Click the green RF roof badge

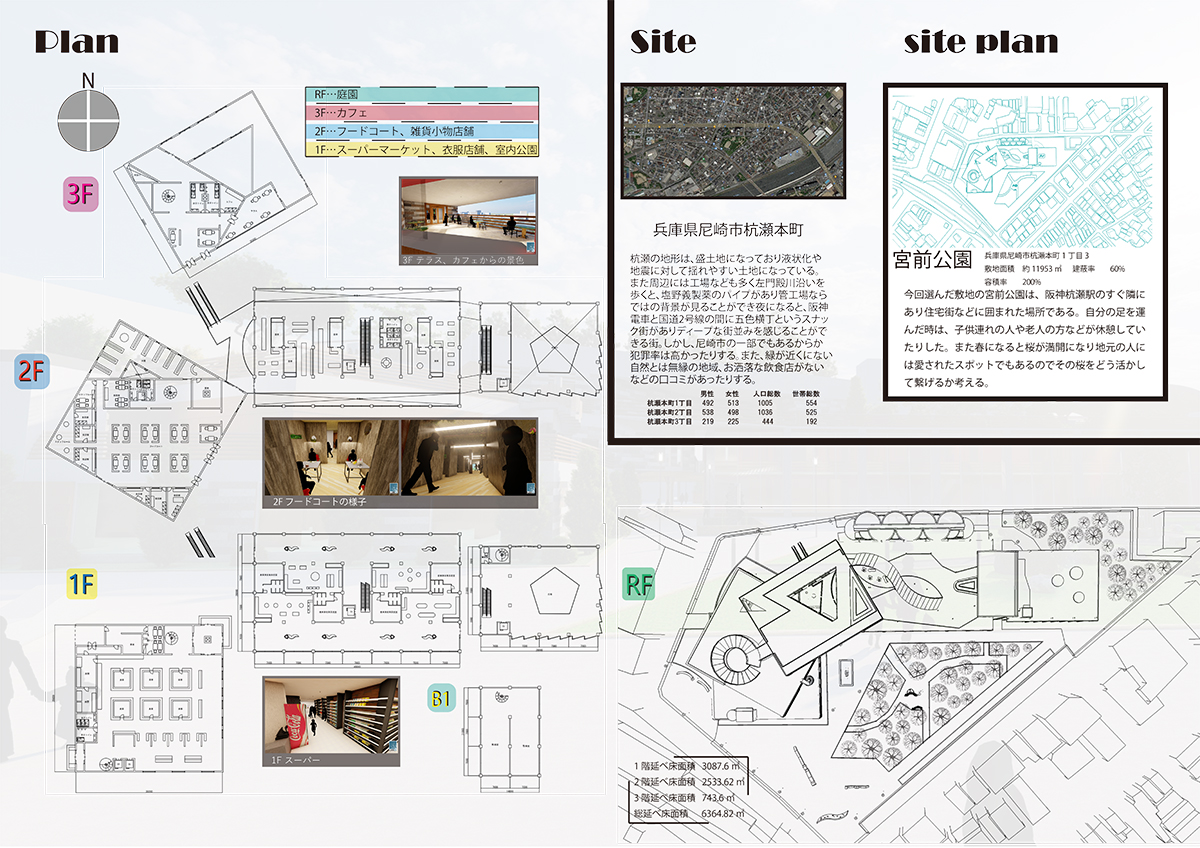[x=640, y=583]
